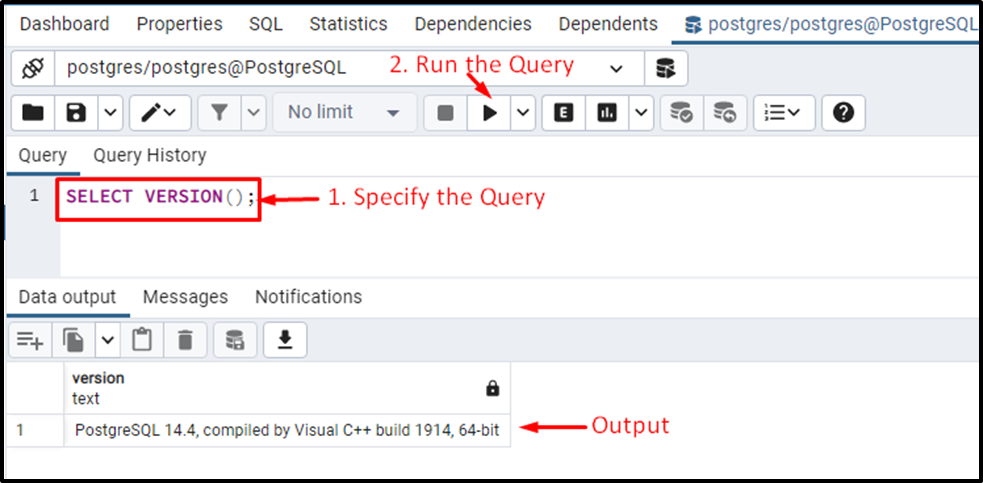Click the Help question mark icon
The width and height of the screenshot is (983, 483).
tap(843, 113)
